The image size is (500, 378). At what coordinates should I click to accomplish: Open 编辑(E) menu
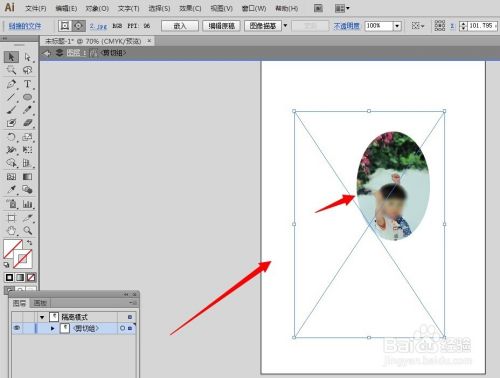coord(66,8)
